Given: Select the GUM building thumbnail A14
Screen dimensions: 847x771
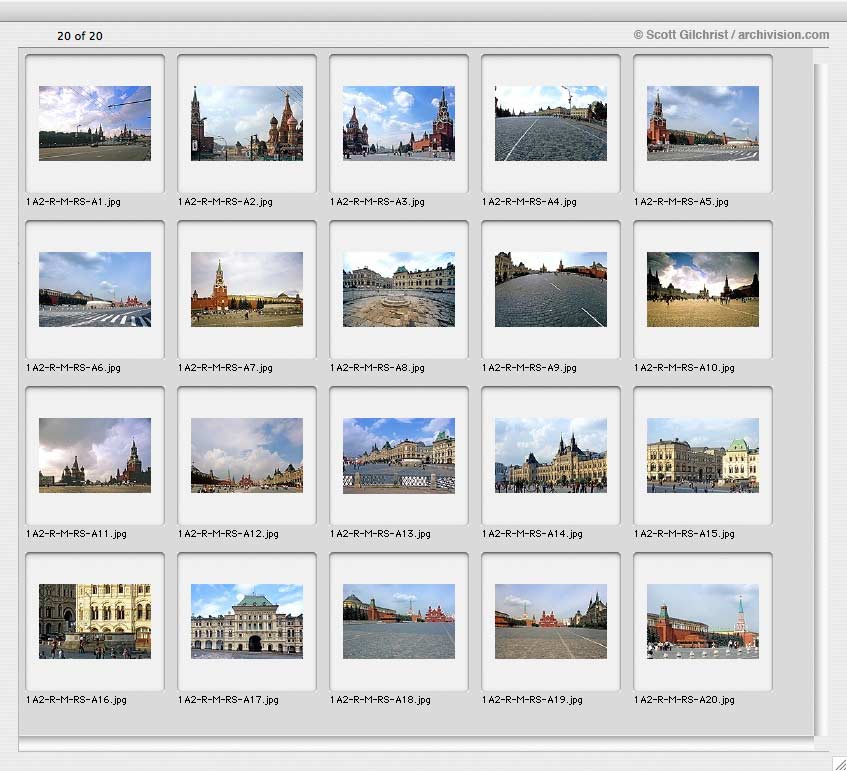Looking at the screenshot, I should point(550,455).
